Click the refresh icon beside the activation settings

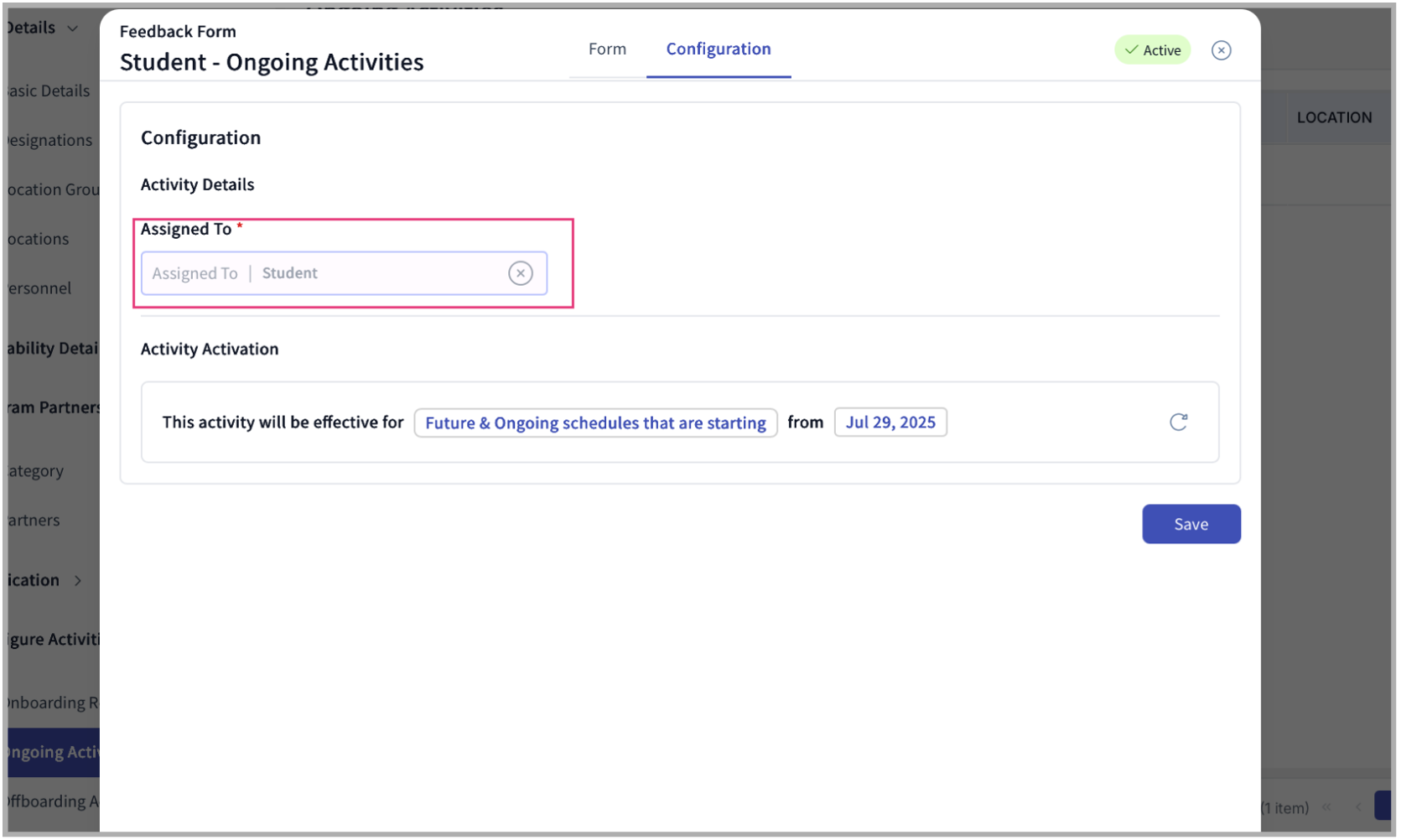(x=1179, y=423)
